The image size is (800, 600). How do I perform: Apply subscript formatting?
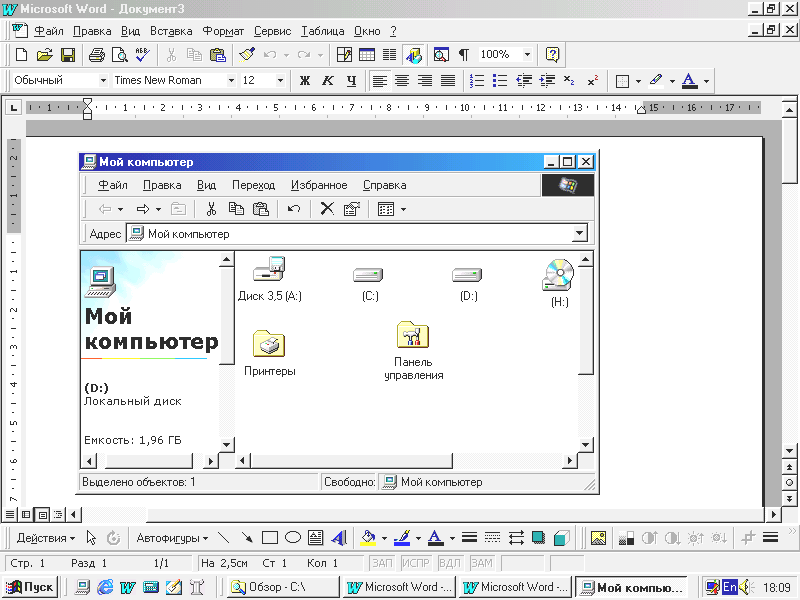(x=569, y=81)
